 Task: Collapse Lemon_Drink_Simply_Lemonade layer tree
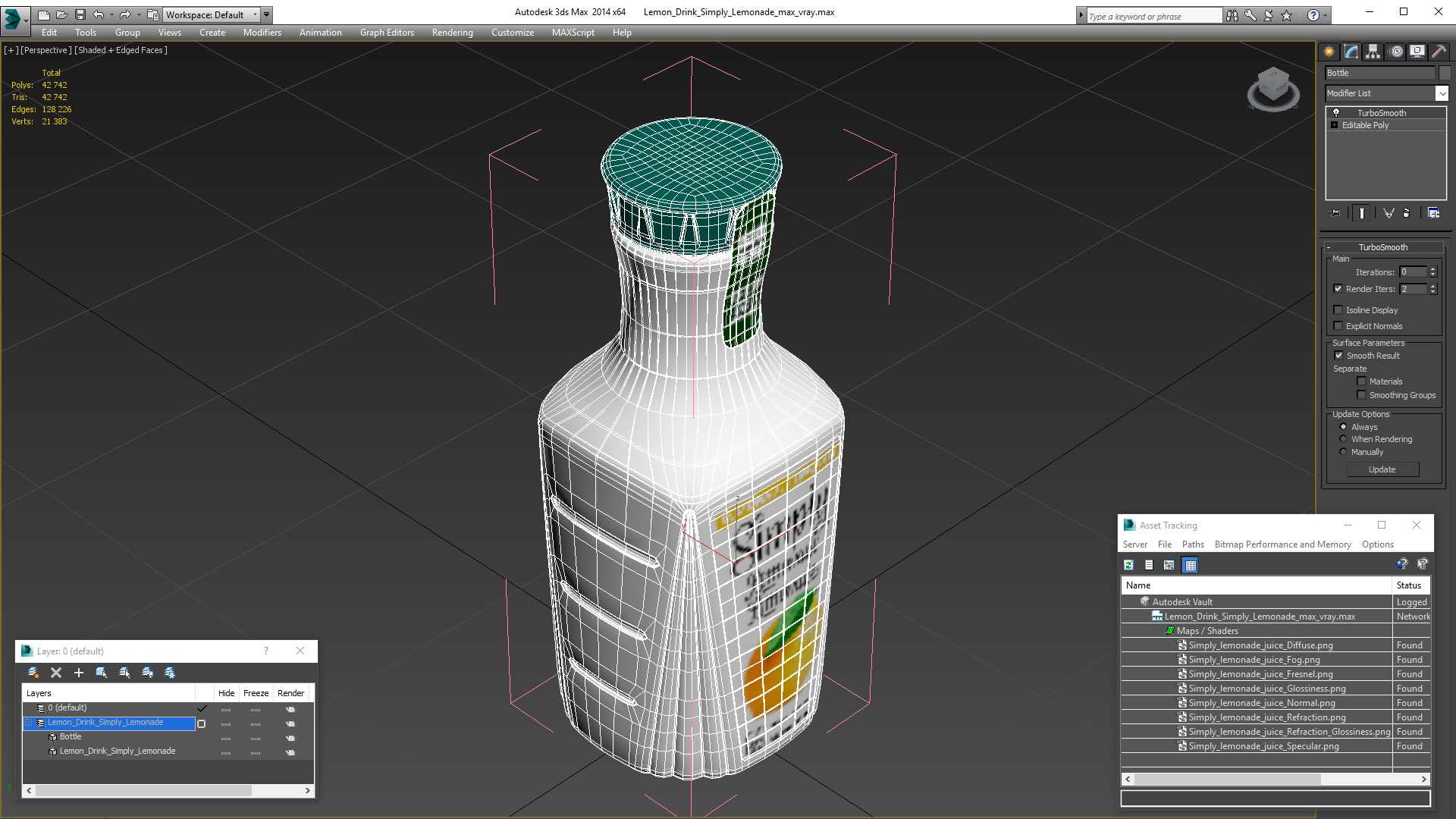tap(29, 723)
